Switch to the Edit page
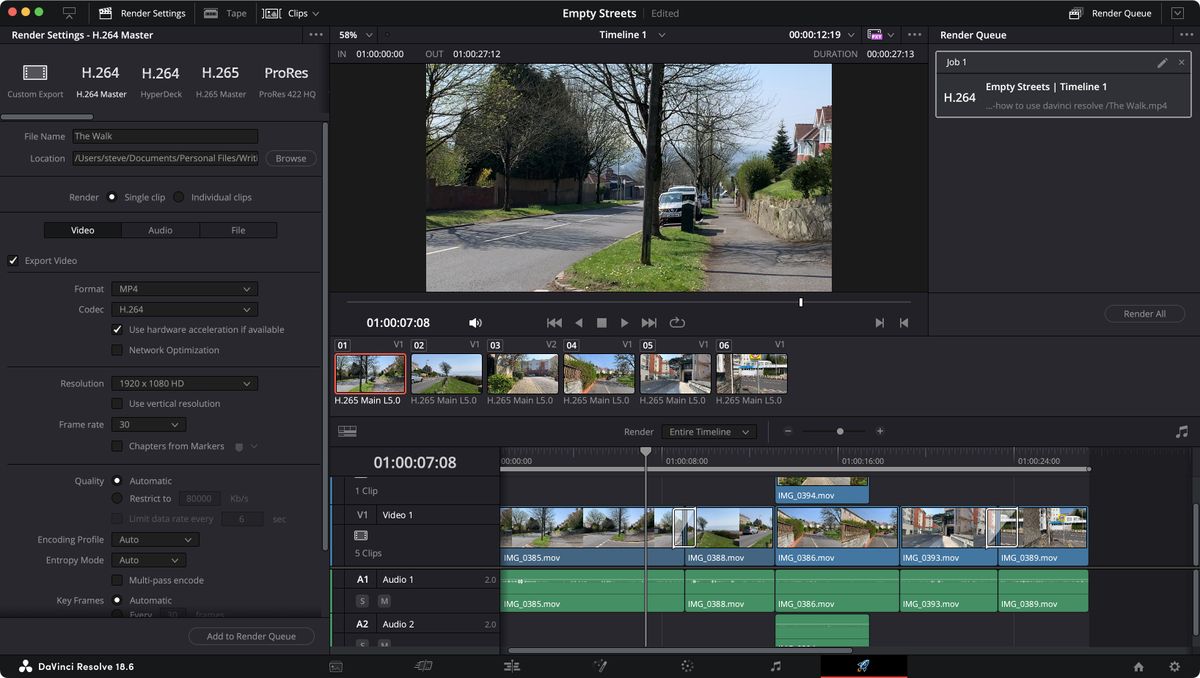 tap(513, 666)
